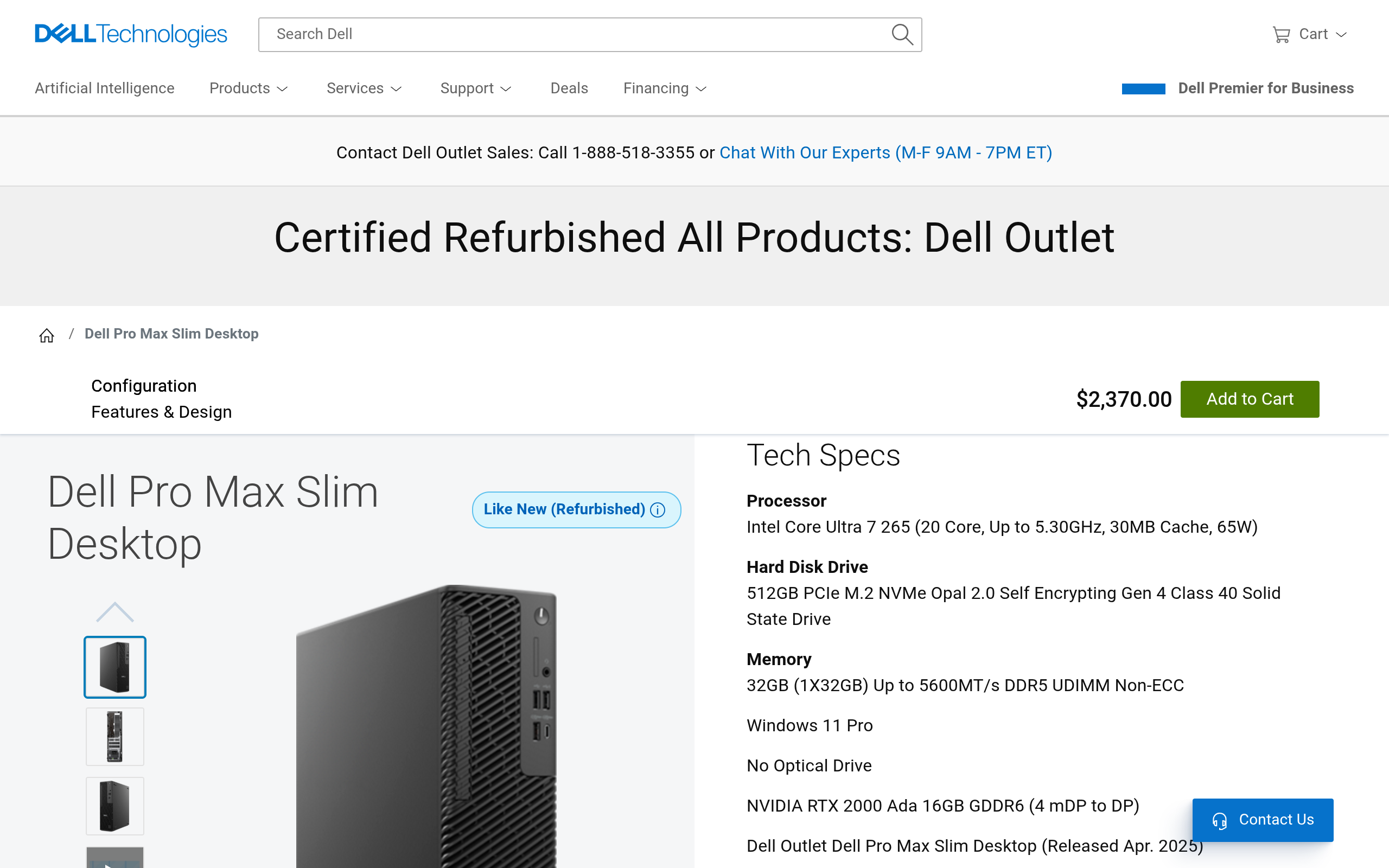Expand the Products menu
The image size is (1389, 868).
(249, 88)
